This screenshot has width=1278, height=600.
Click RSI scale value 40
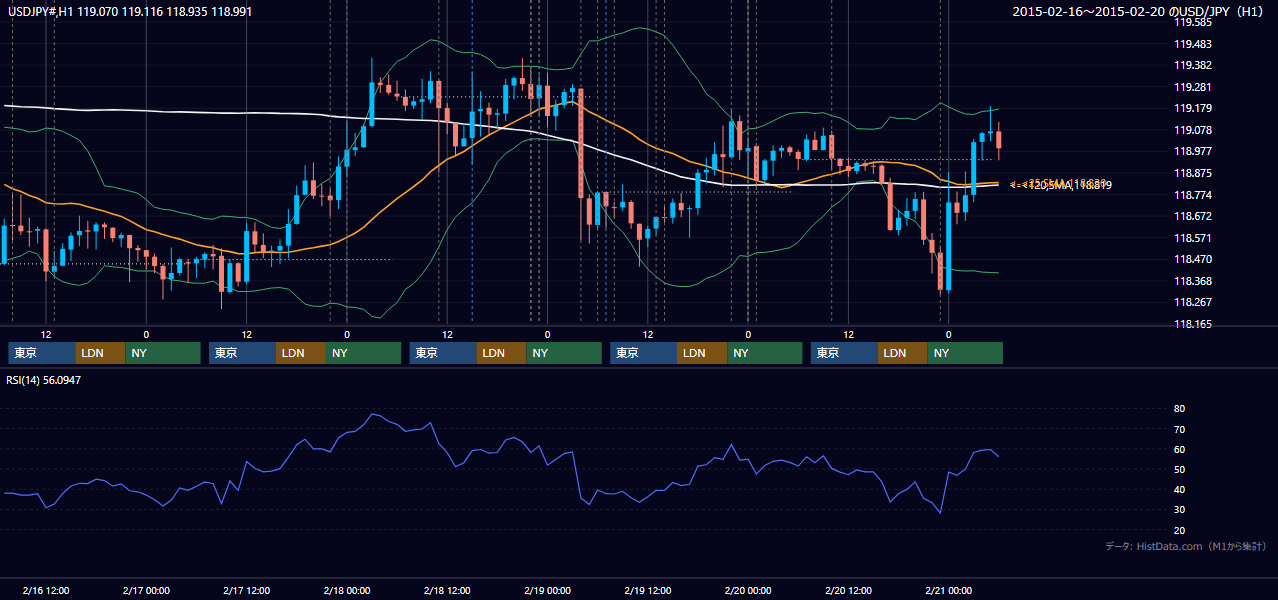coord(1180,489)
